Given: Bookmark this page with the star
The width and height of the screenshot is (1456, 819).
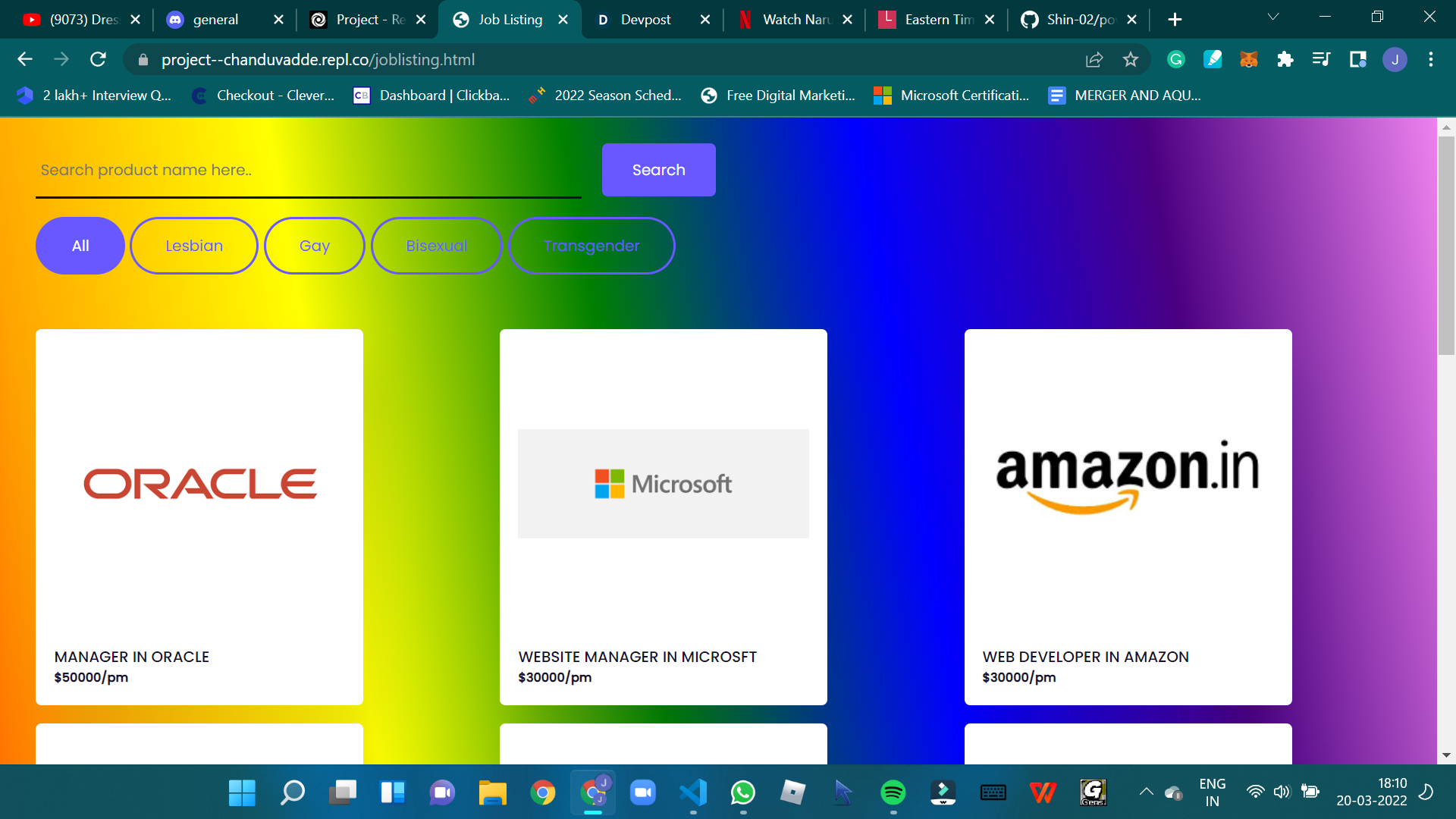Looking at the screenshot, I should 1131,59.
